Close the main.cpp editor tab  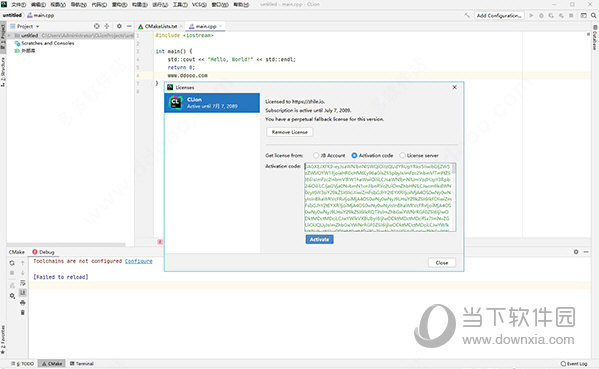(x=221, y=26)
